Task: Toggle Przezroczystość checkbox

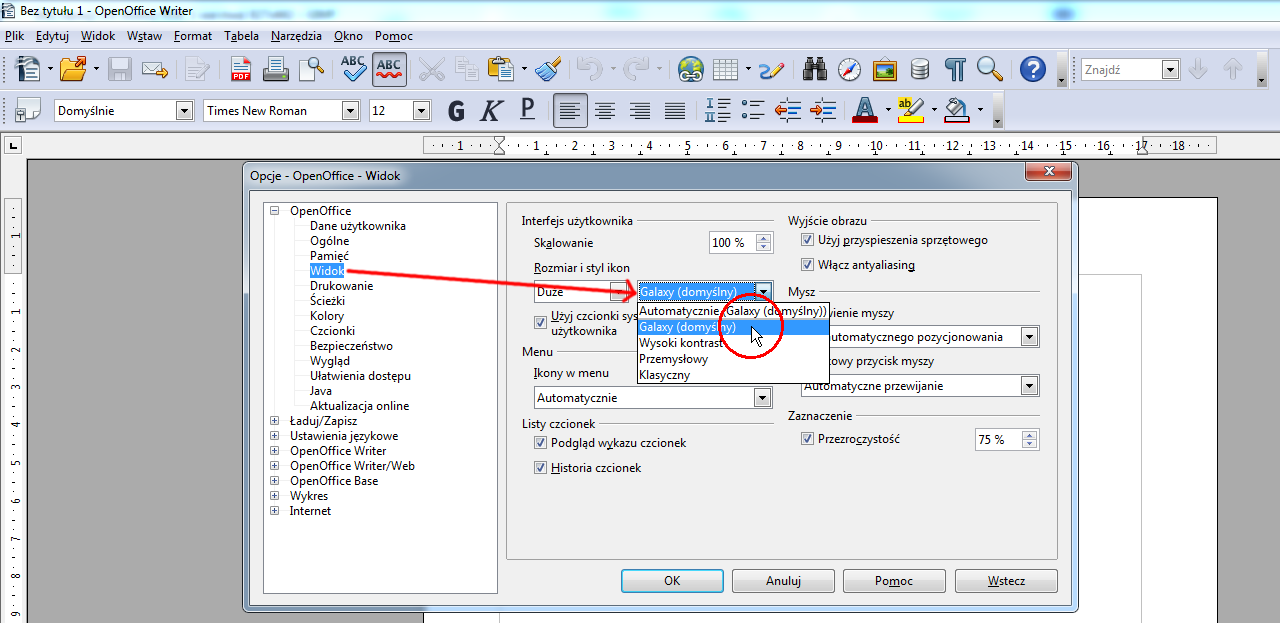Action: tap(807, 439)
